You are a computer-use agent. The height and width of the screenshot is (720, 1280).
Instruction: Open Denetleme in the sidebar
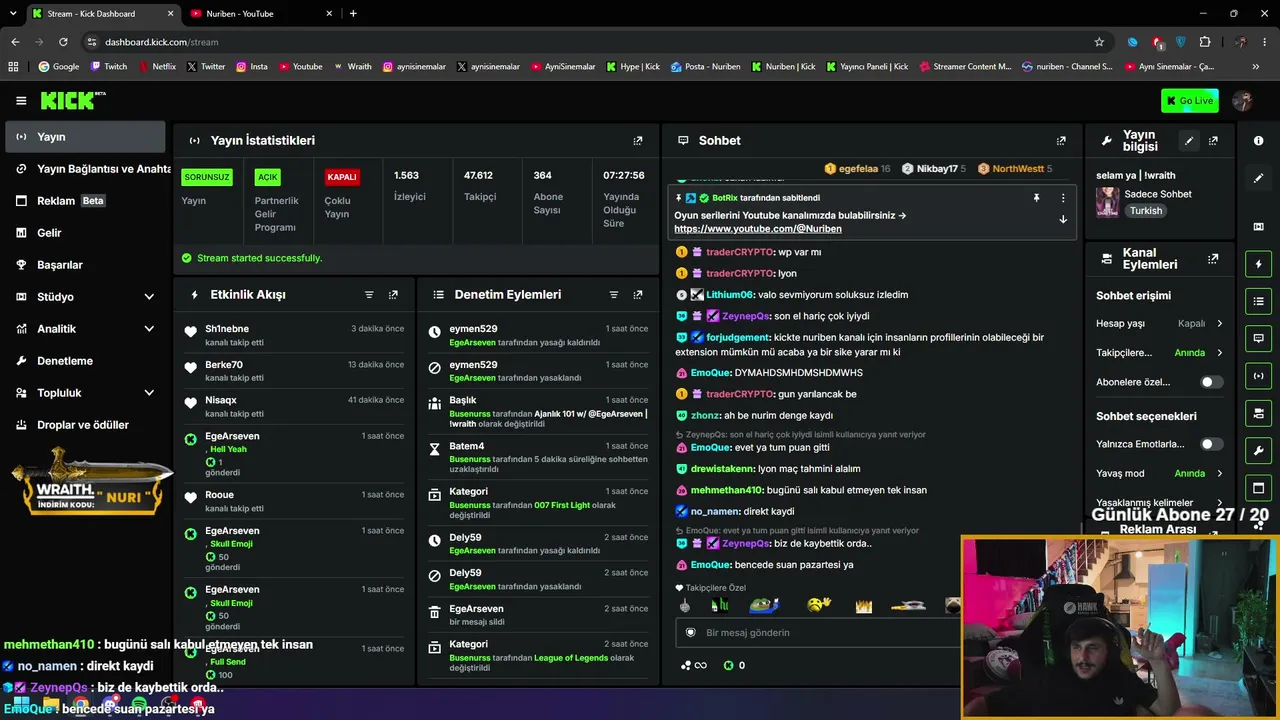pos(84,361)
